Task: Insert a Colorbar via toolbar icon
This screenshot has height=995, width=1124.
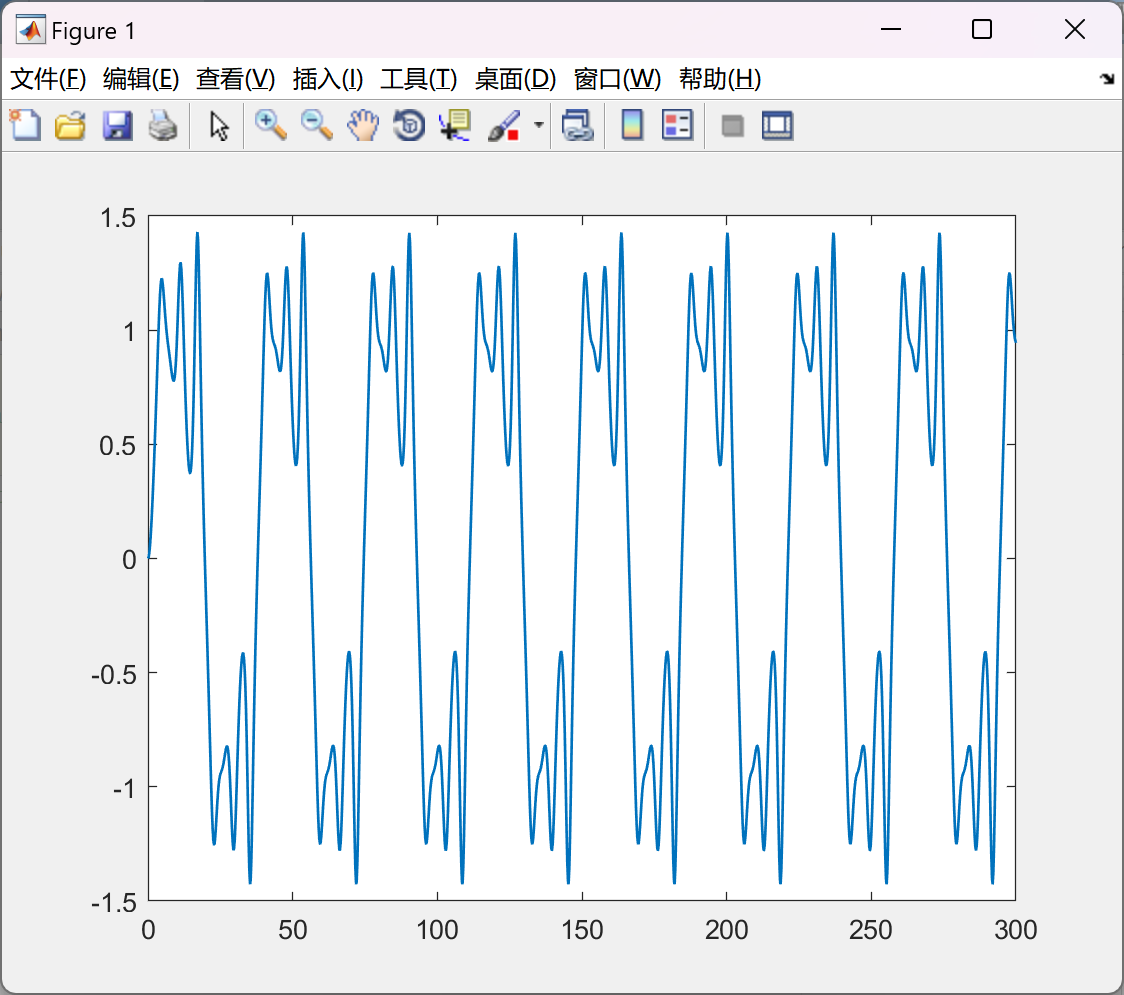Action: pyautogui.click(x=632, y=125)
